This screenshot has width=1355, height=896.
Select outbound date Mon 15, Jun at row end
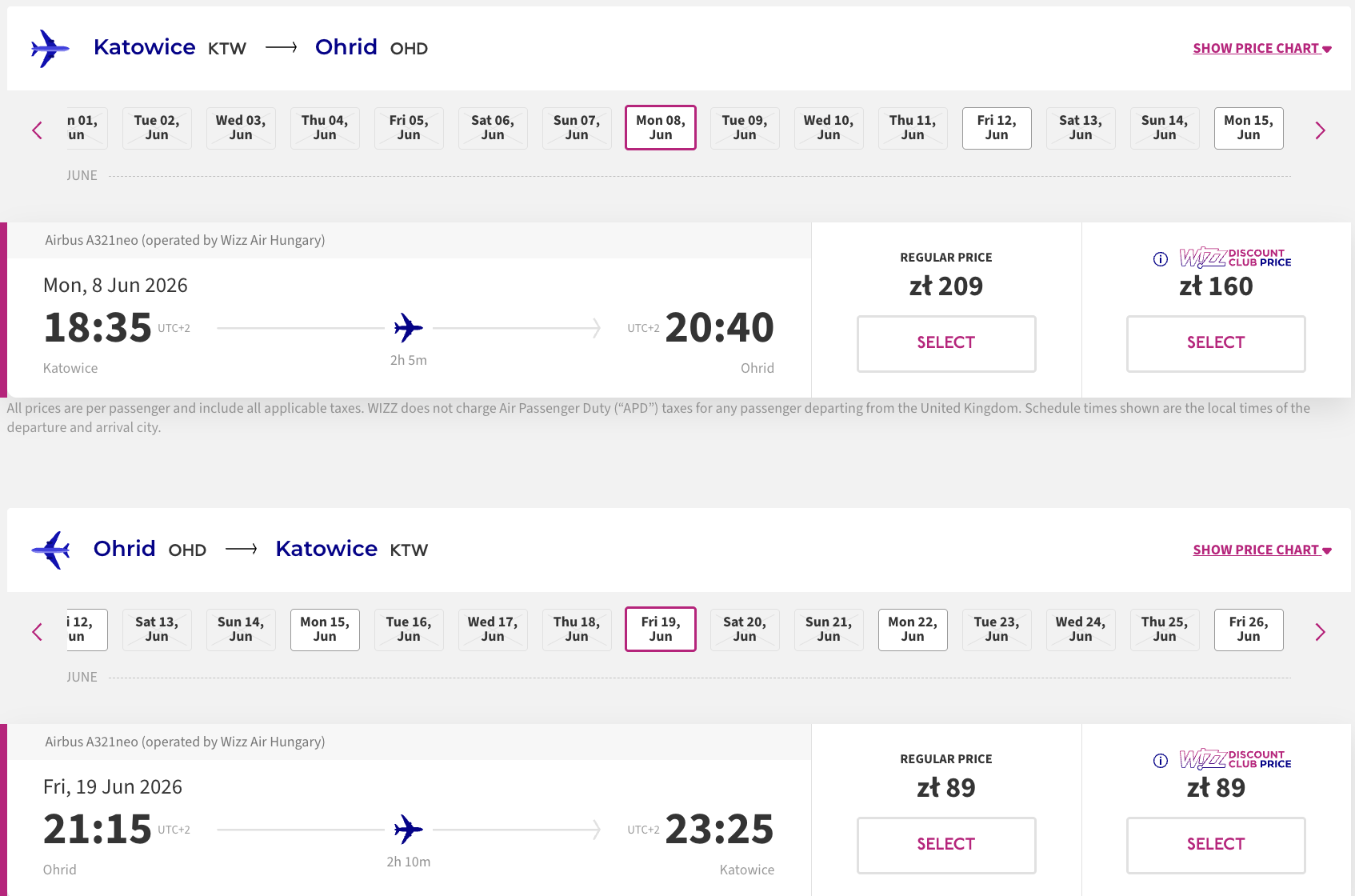1249,128
